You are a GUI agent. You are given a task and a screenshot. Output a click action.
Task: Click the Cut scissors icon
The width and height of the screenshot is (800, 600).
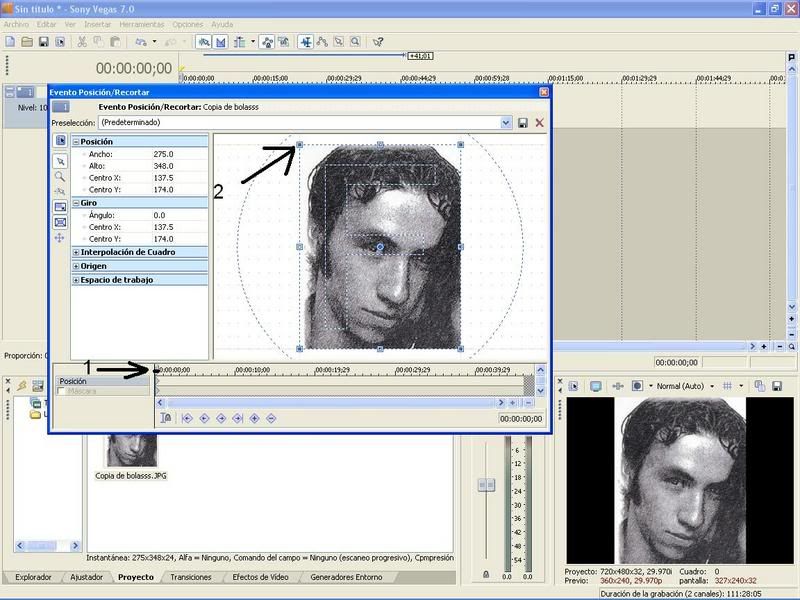pos(82,42)
